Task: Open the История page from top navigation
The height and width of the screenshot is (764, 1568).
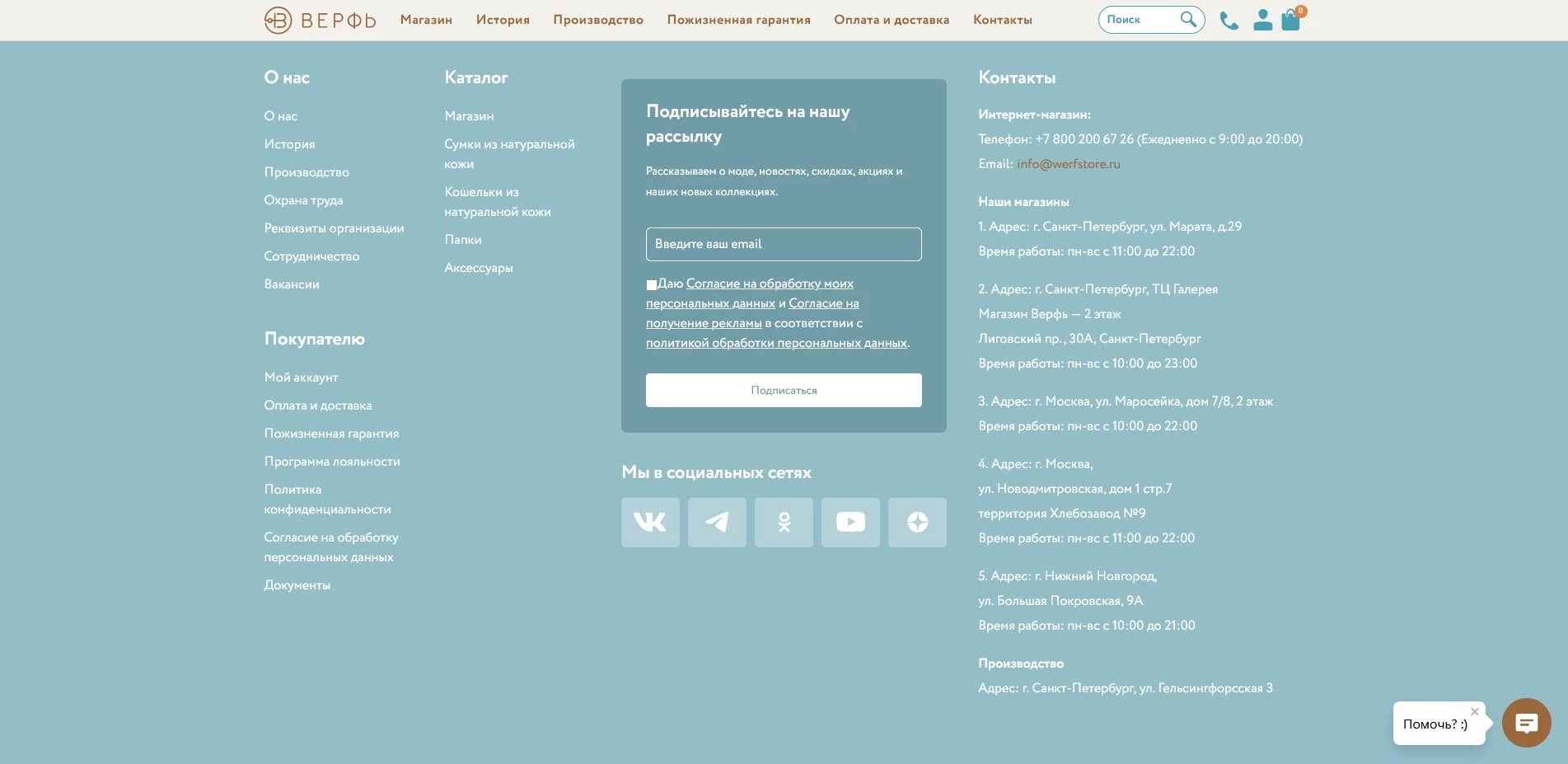Action: click(x=503, y=20)
